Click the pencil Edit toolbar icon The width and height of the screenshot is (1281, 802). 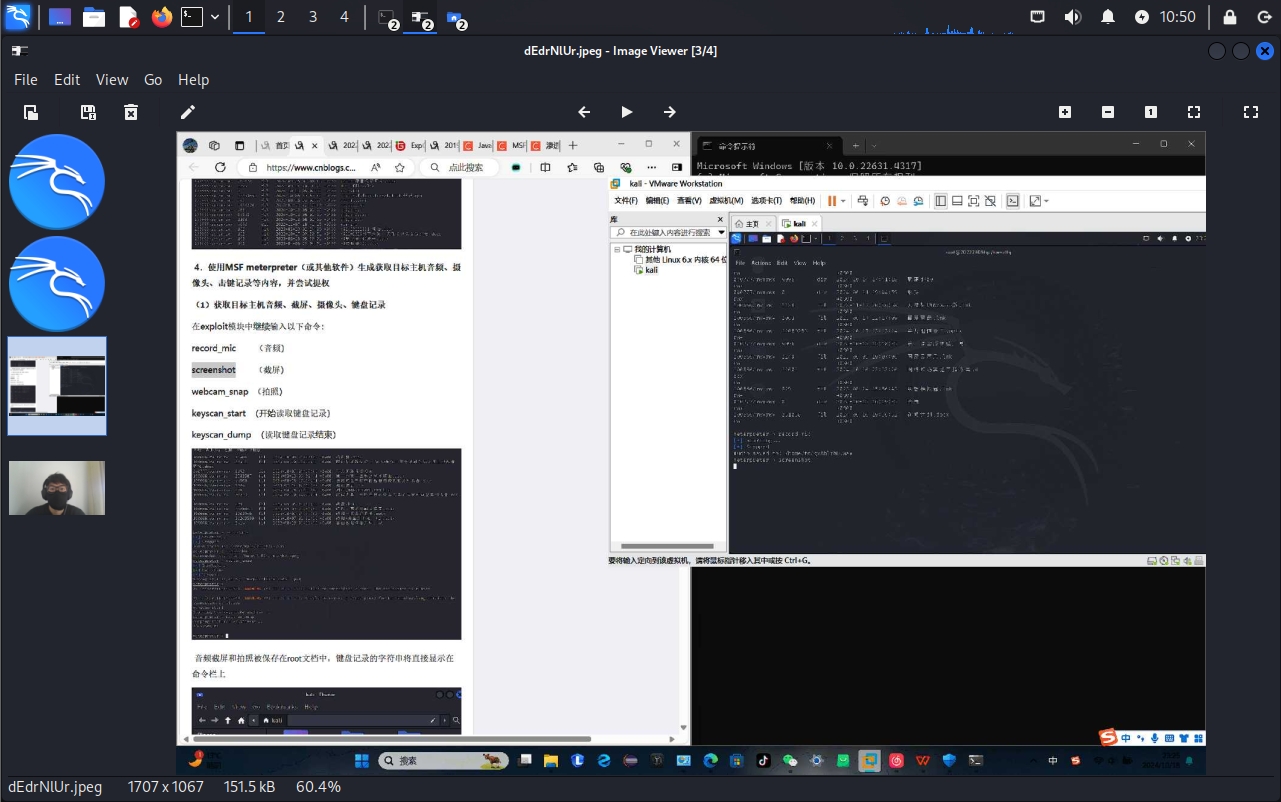click(x=187, y=112)
